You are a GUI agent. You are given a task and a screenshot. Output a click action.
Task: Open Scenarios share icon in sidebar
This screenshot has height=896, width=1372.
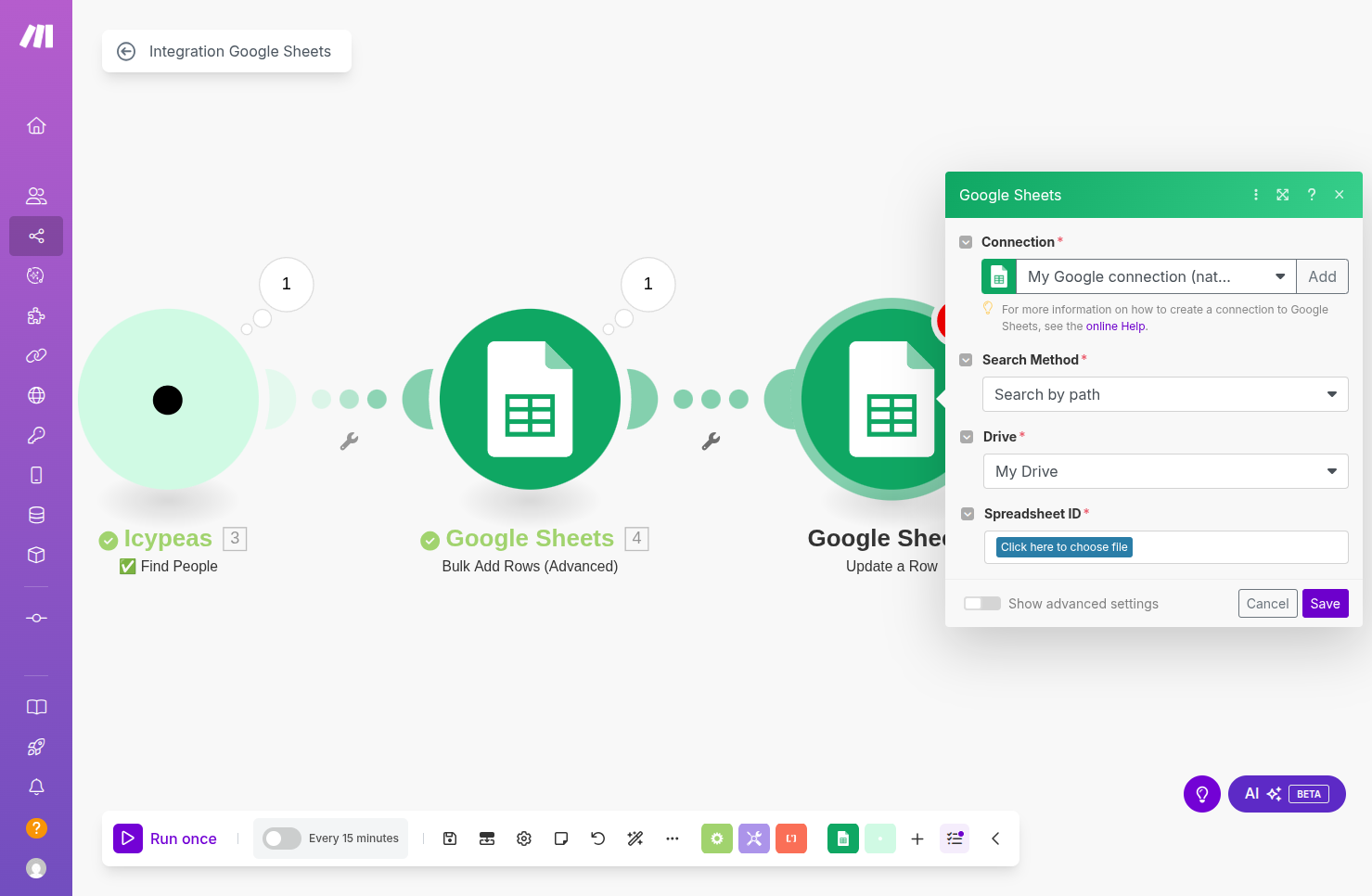pyautogui.click(x=36, y=236)
